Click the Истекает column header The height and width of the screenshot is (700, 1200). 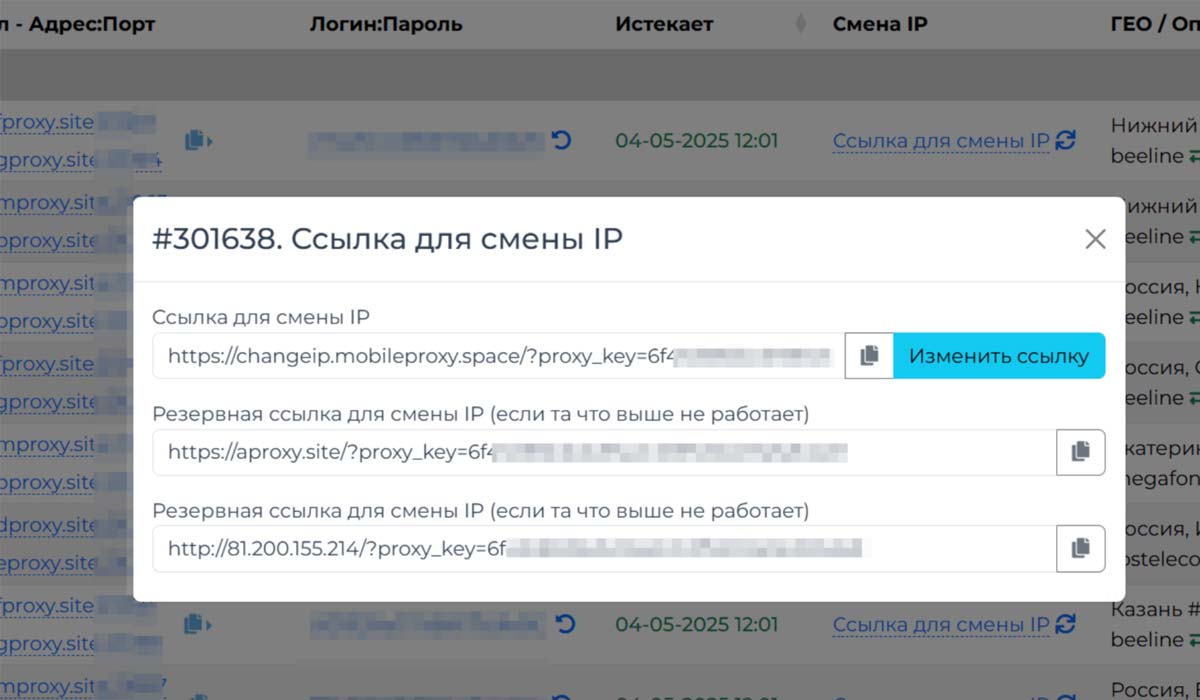pos(664,25)
